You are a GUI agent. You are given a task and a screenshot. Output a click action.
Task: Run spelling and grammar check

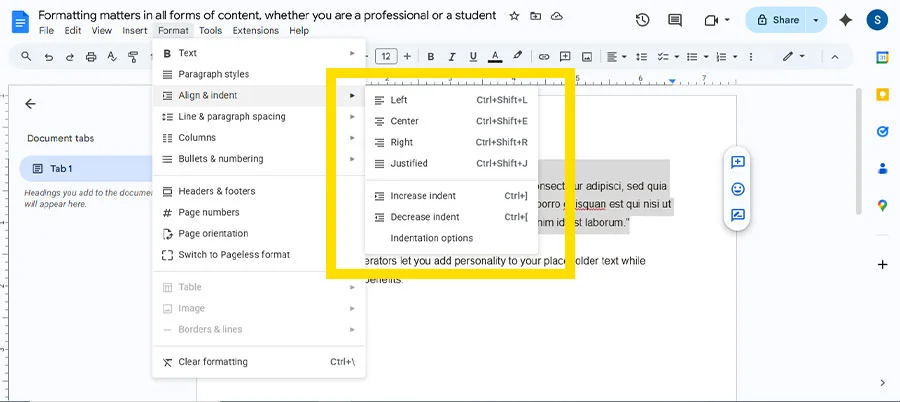[x=112, y=56]
